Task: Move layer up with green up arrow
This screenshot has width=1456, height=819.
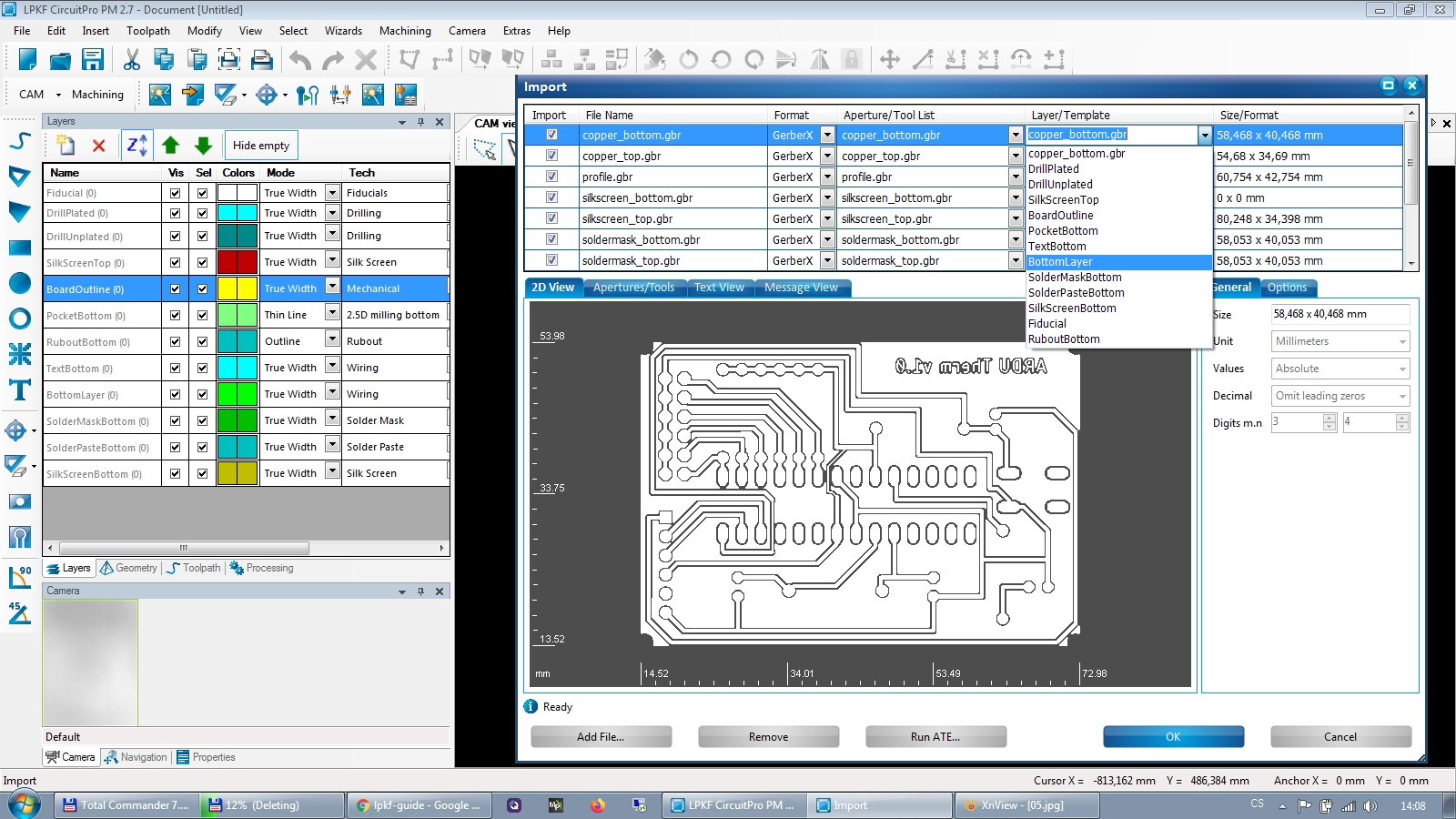Action: (170, 146)
